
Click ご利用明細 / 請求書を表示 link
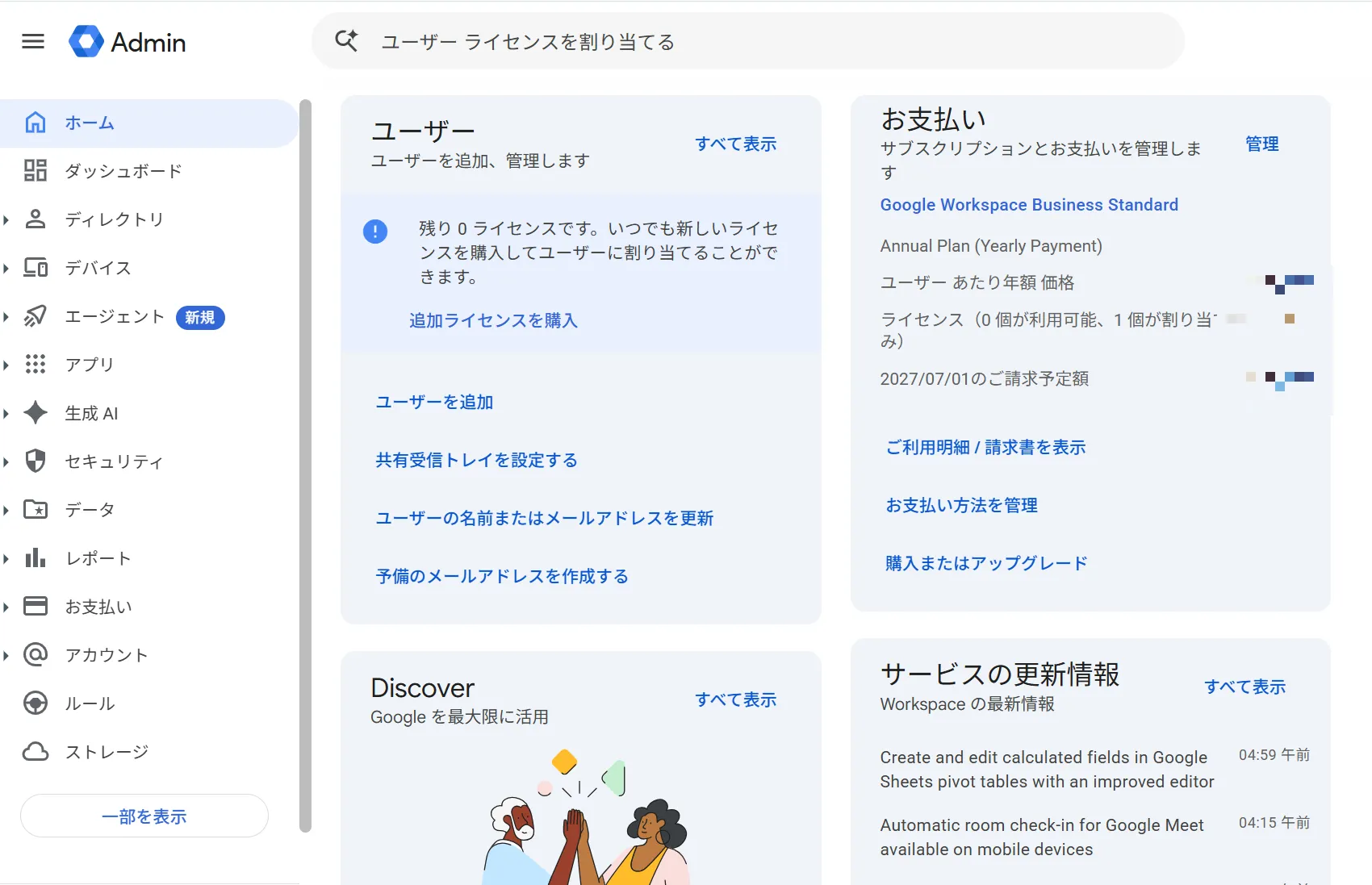985,447
